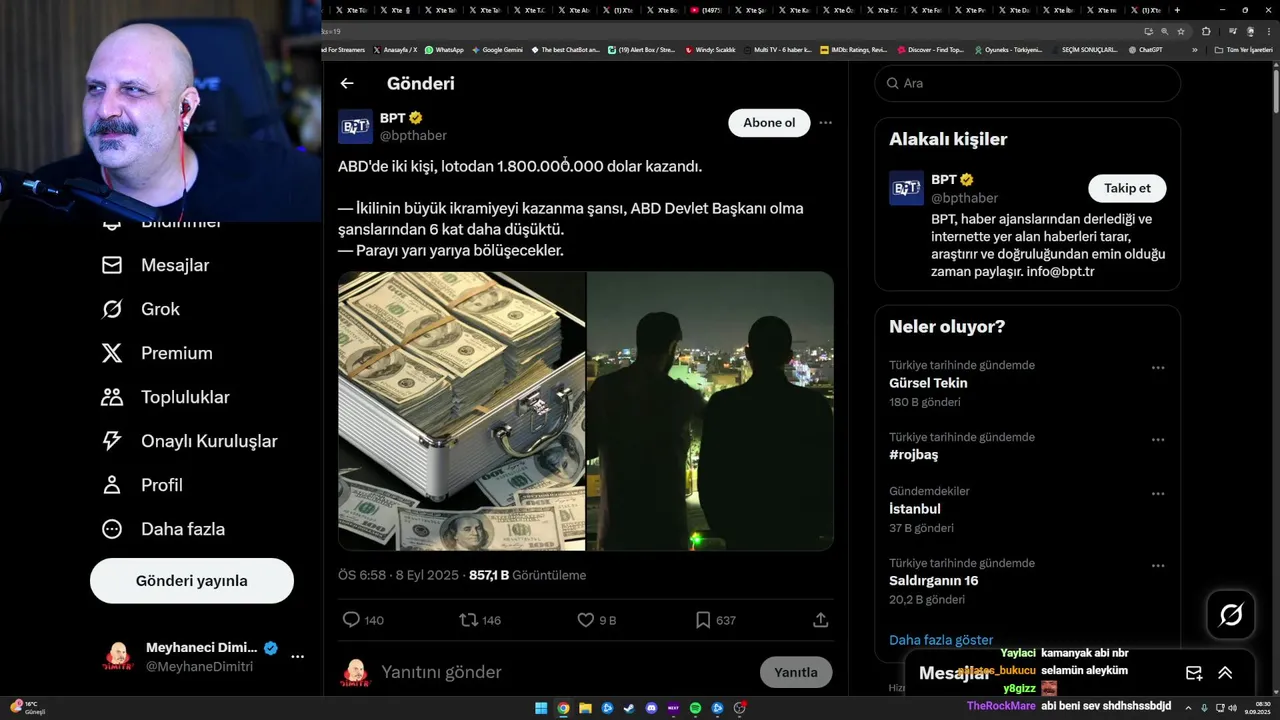Click Yanıtla reply button
1280x720 pixels.
(796, 672)
